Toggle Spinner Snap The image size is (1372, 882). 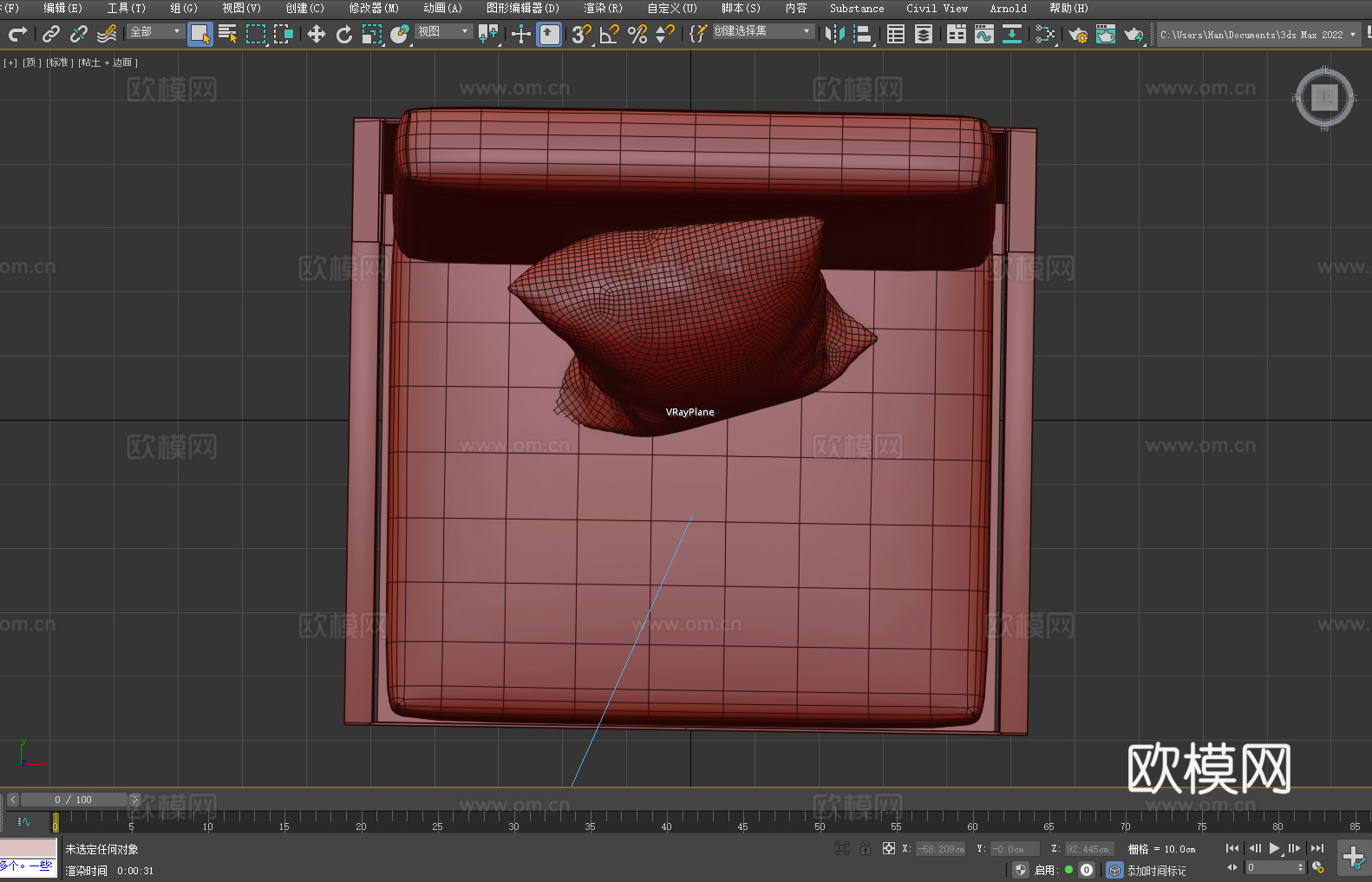click(665, 34)
